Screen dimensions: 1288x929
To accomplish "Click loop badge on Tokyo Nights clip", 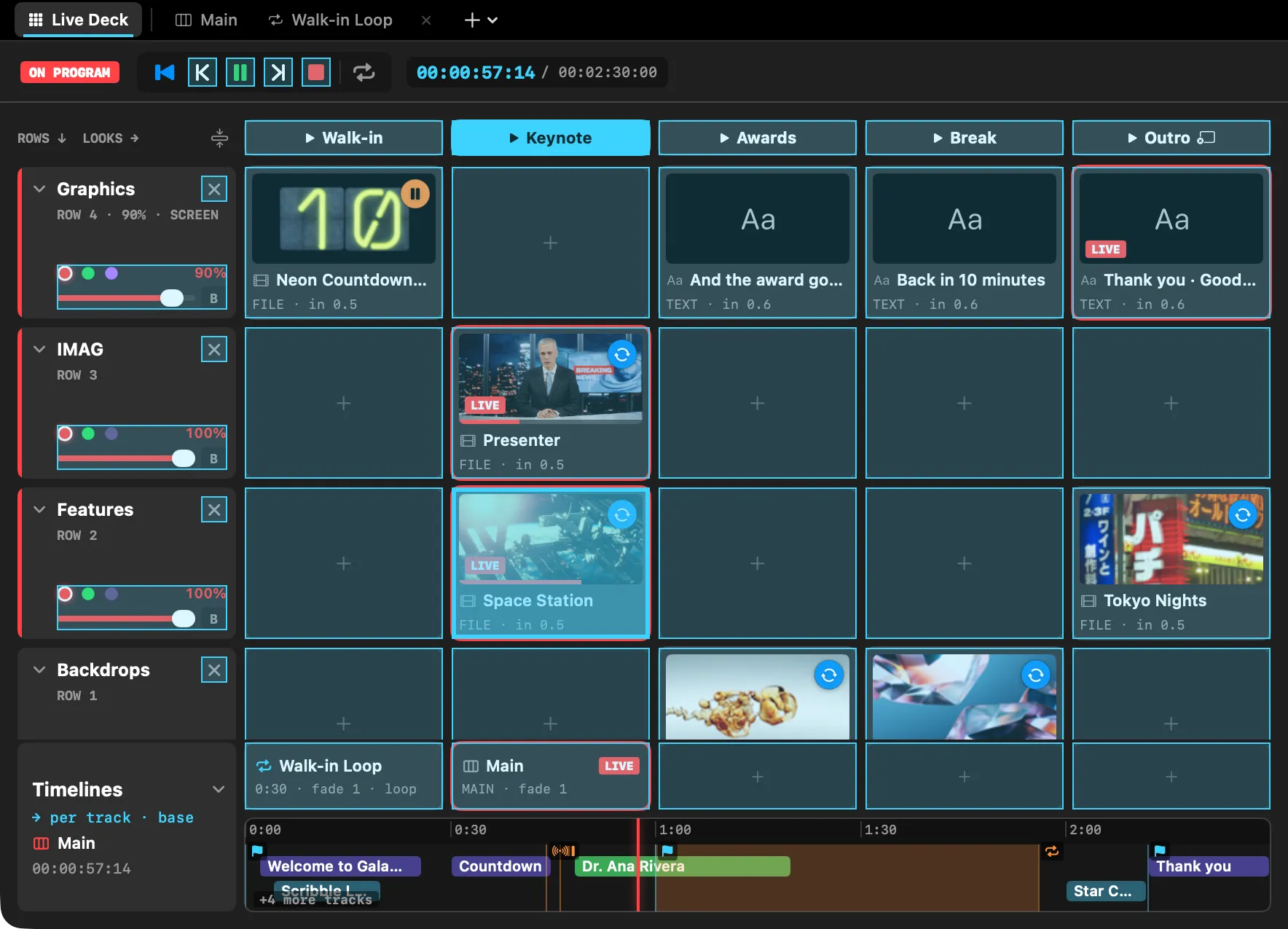I will pyautogui.click(x=1243, y=515).
